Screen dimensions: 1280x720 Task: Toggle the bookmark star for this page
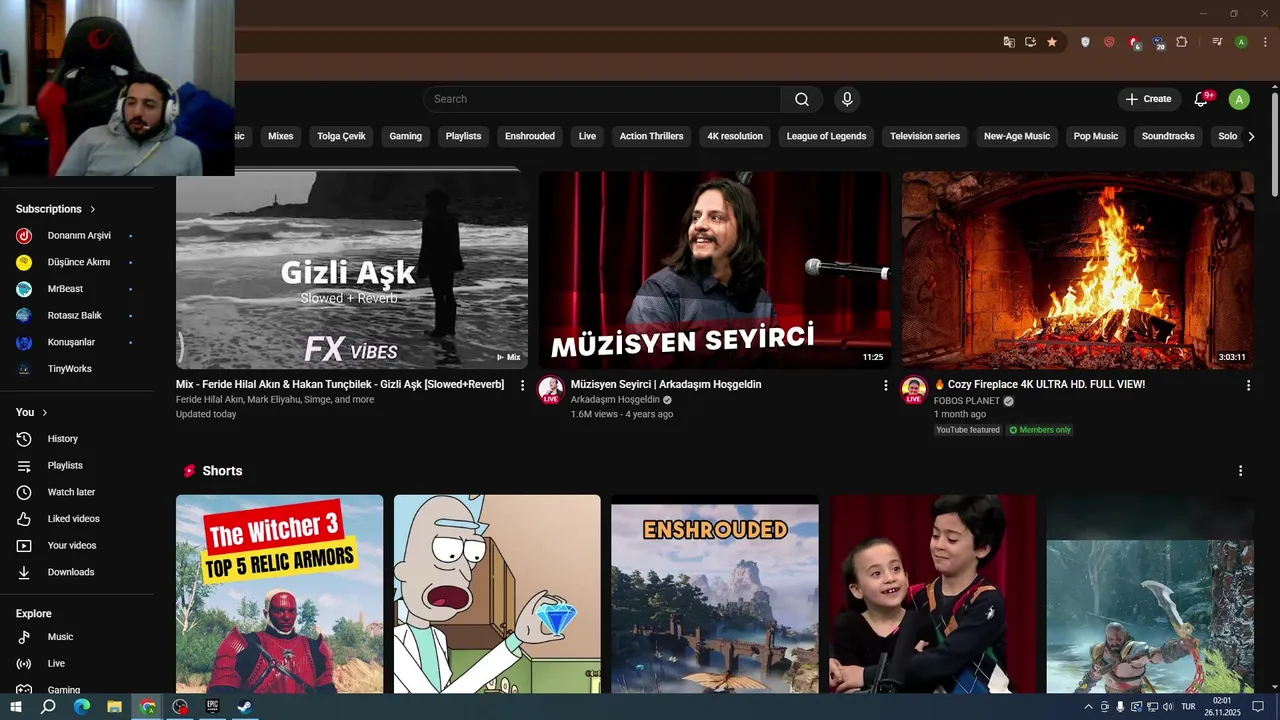pyautogui.click(x=1052, y=42)
